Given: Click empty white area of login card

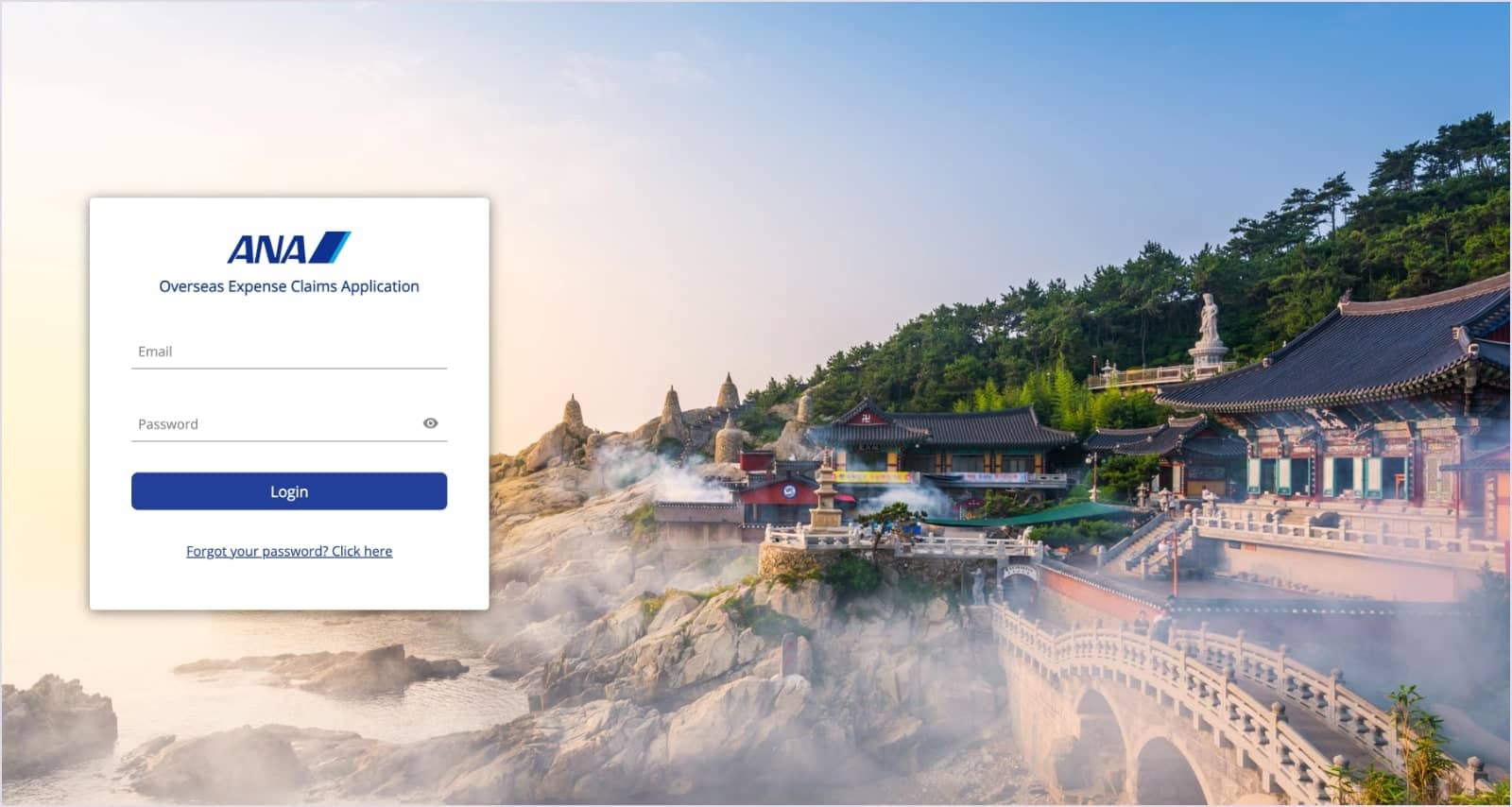Looking at the screenshot, I should point(289,586).
